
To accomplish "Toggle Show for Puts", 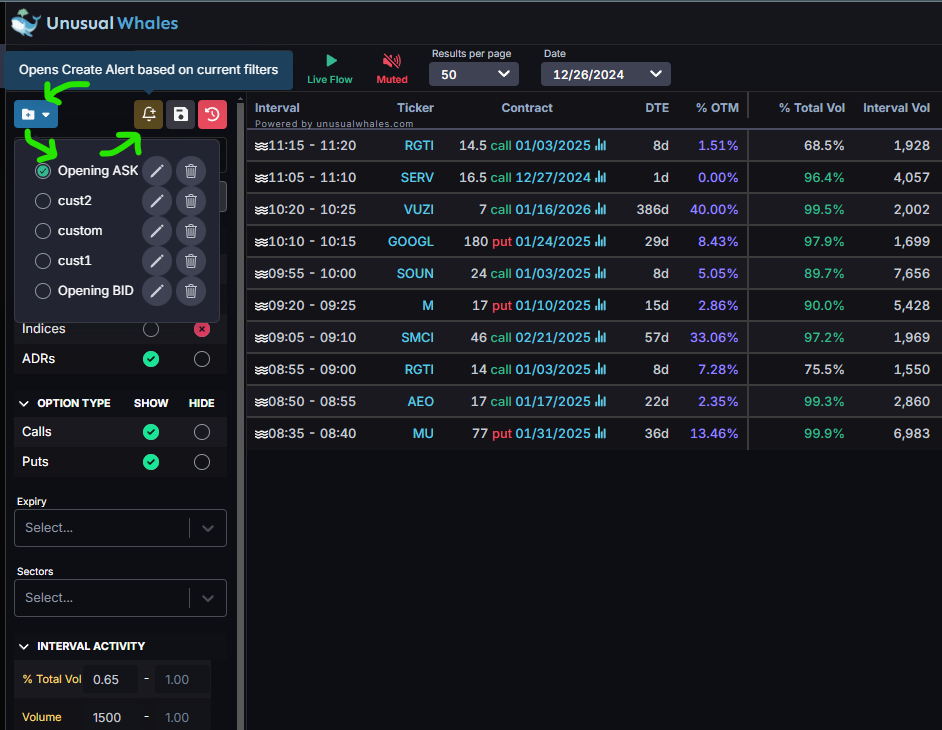I will 151,462.
